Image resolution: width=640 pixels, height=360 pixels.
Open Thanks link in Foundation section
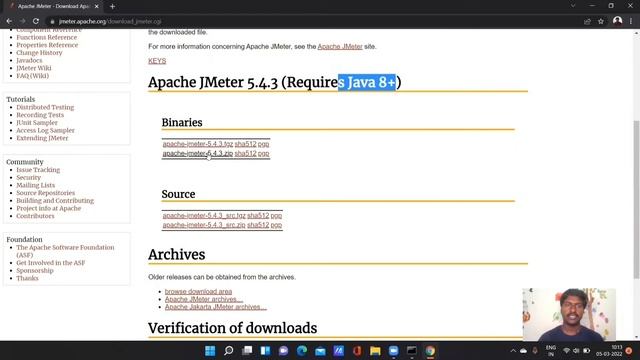[x=27, y=278]
